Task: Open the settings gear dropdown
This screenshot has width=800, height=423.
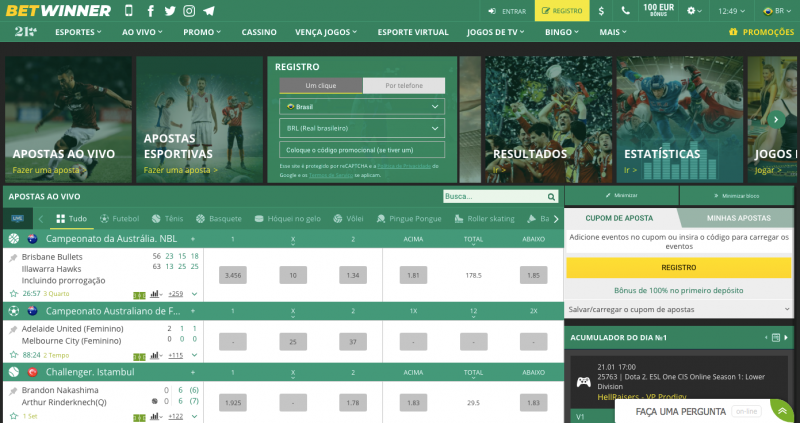Action: (694, 11)
